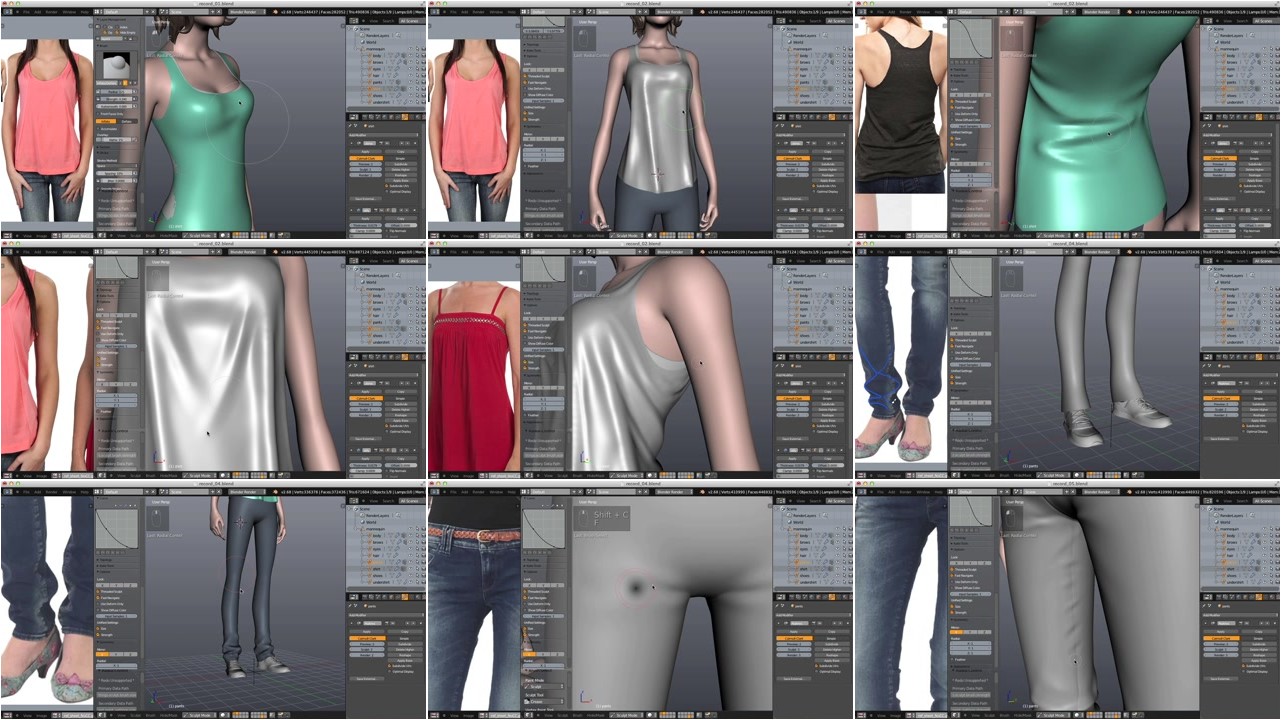
Task: Click Subdivide button in record_01.blend modifier panel
Action: point(402,164)
